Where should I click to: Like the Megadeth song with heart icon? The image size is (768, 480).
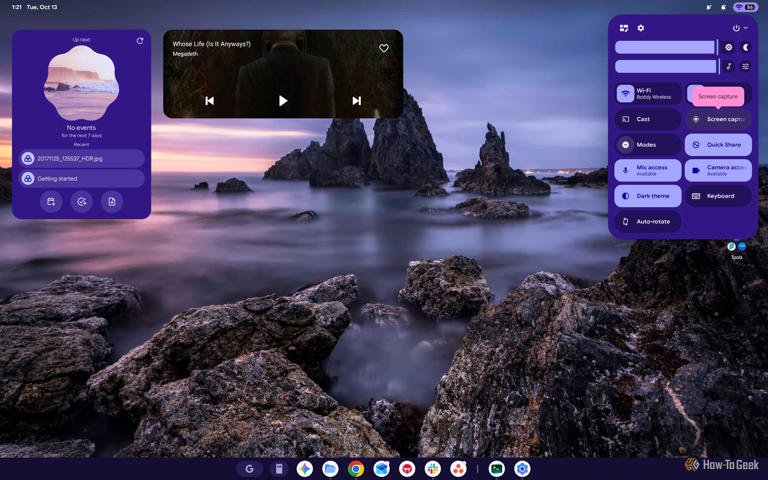384,48
